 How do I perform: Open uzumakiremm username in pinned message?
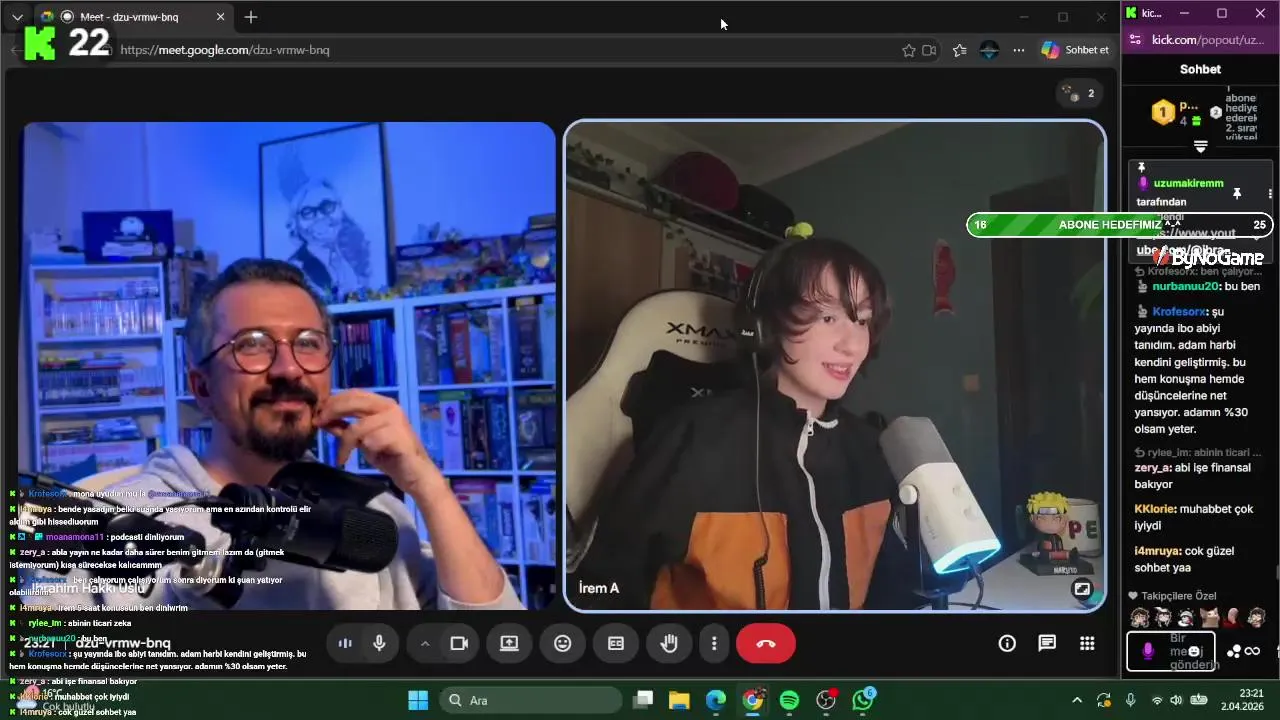coord(1188,184)
